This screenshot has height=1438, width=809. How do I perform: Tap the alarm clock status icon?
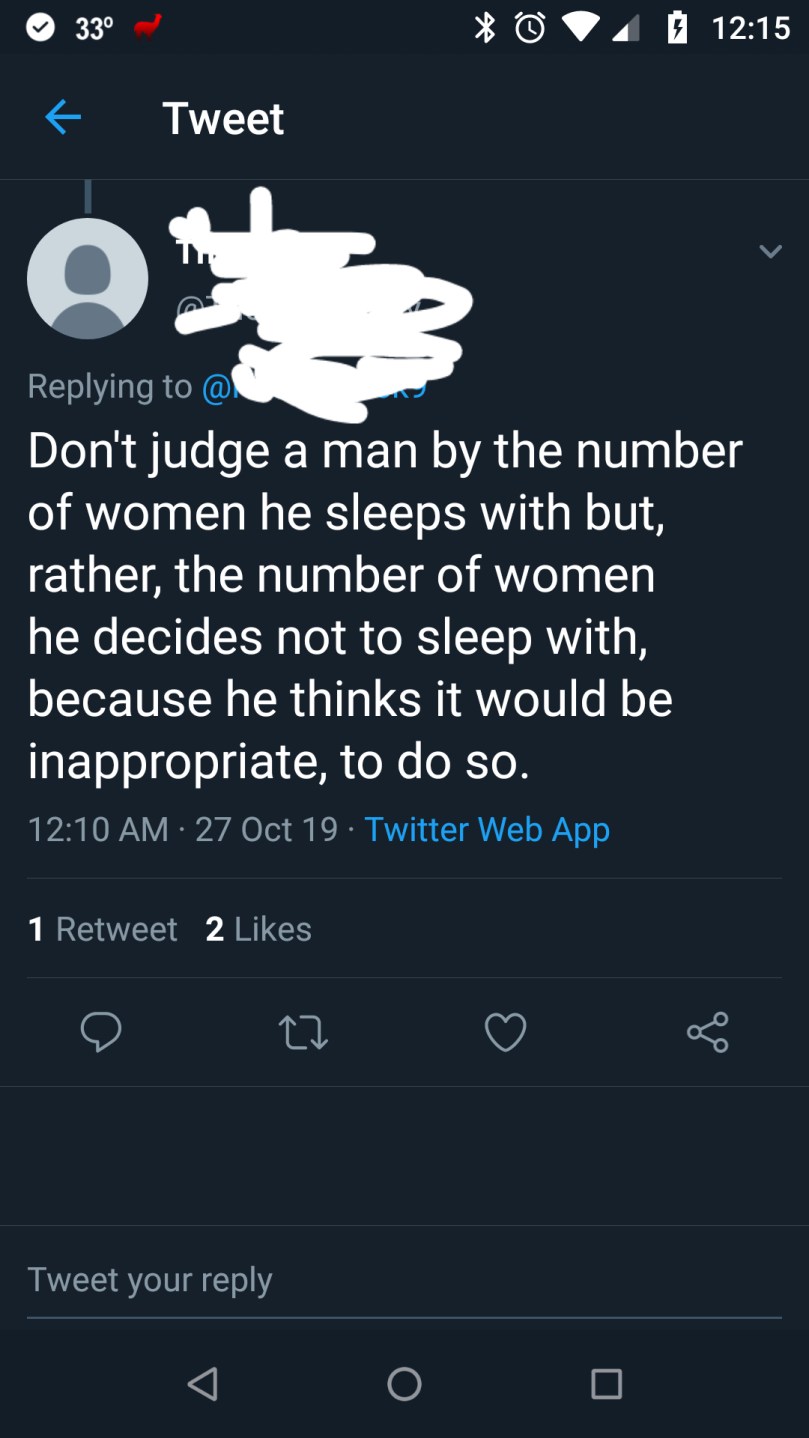528,28
